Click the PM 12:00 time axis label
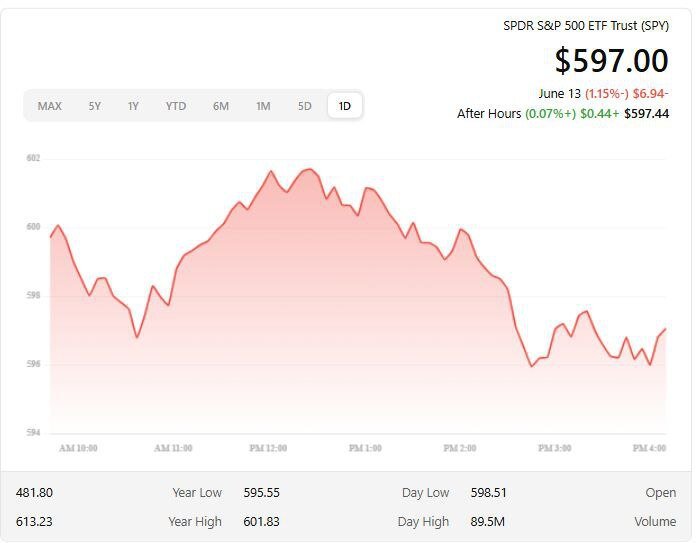700x543 pixels. [x=268, y=449]
